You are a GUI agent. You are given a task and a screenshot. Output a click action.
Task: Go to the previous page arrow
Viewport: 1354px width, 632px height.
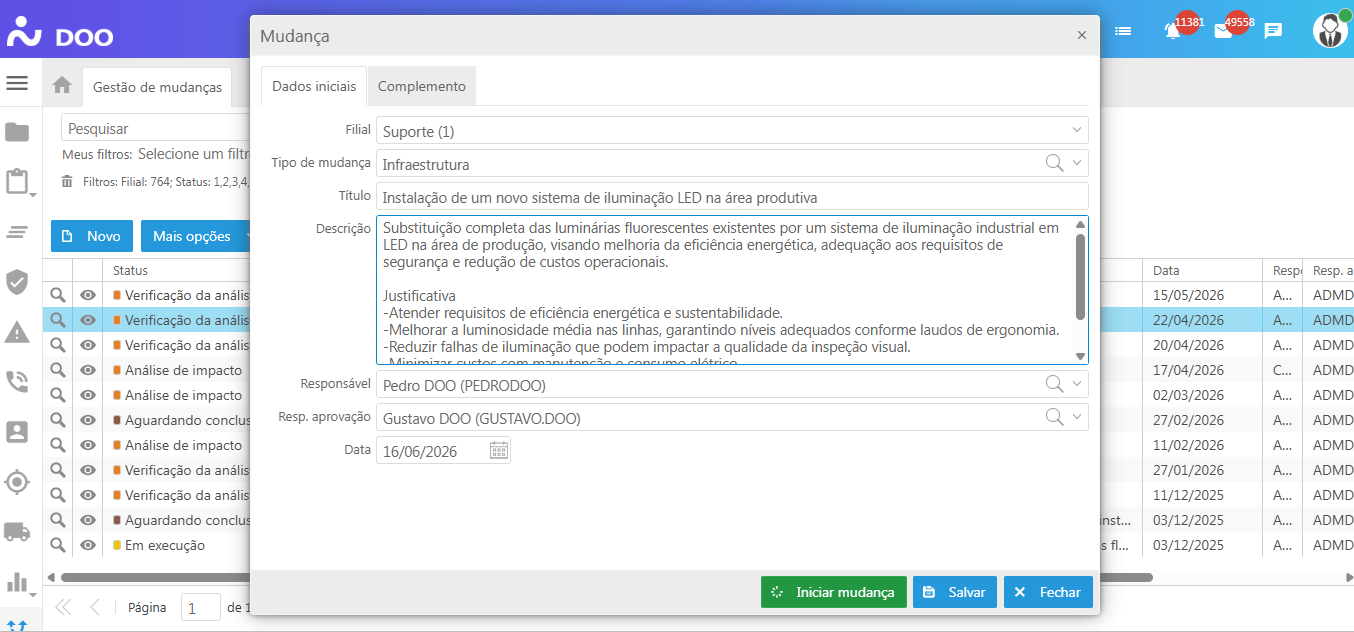click(95, 607)
